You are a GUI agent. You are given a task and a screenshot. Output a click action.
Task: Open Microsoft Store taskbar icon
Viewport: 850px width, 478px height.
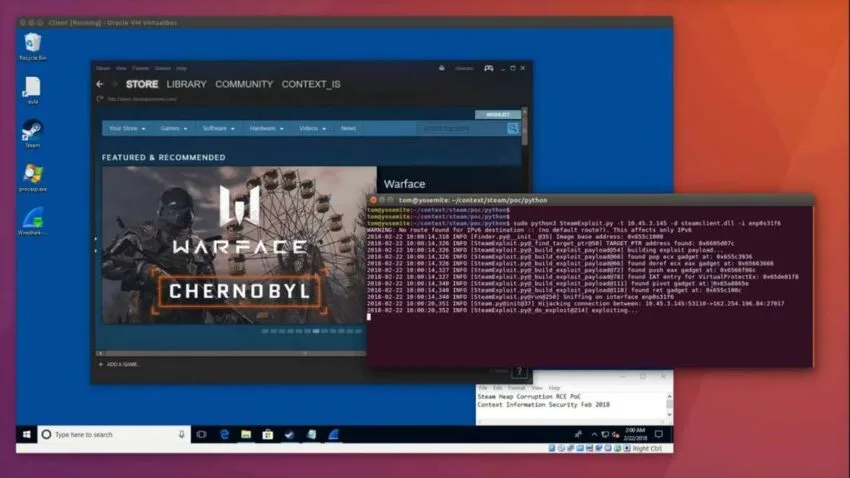267,434
